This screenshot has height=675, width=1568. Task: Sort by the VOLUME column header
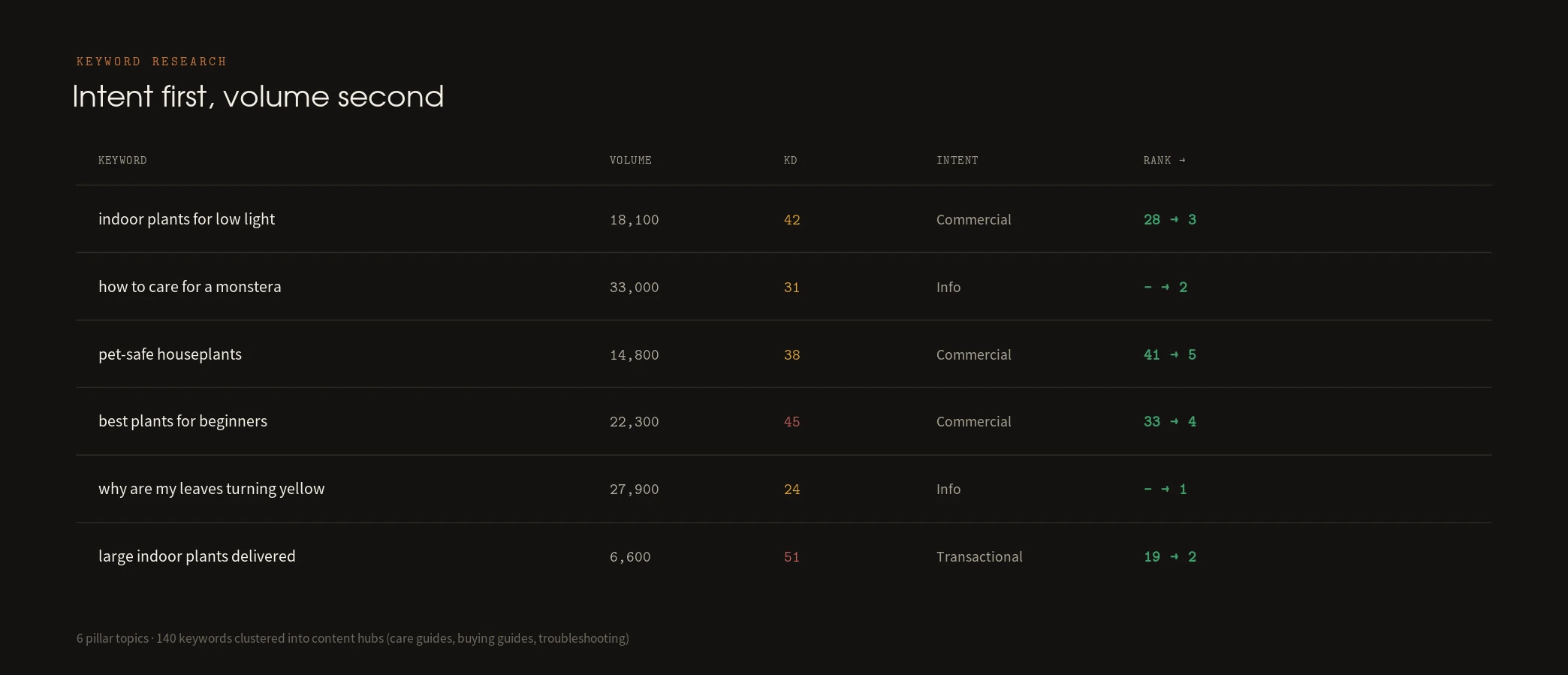click(x=630, y=160)
